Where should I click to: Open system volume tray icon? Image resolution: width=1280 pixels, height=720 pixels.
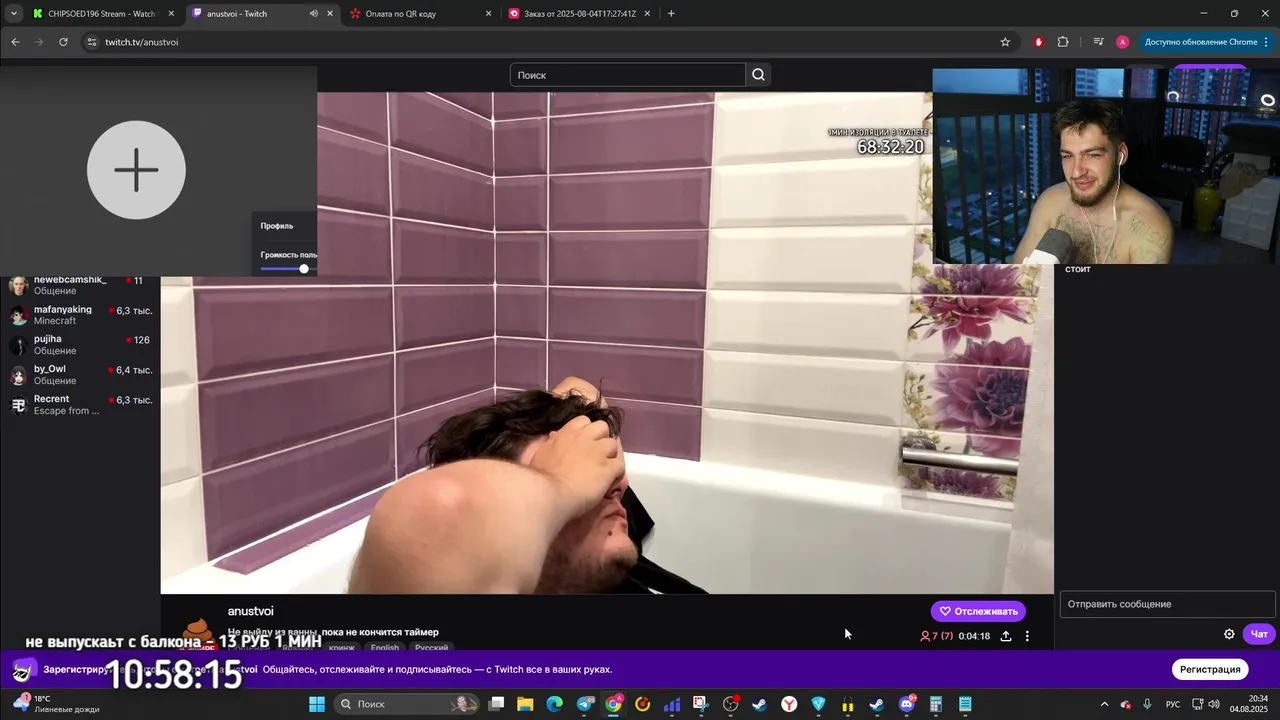click(x=1213, y=704)
